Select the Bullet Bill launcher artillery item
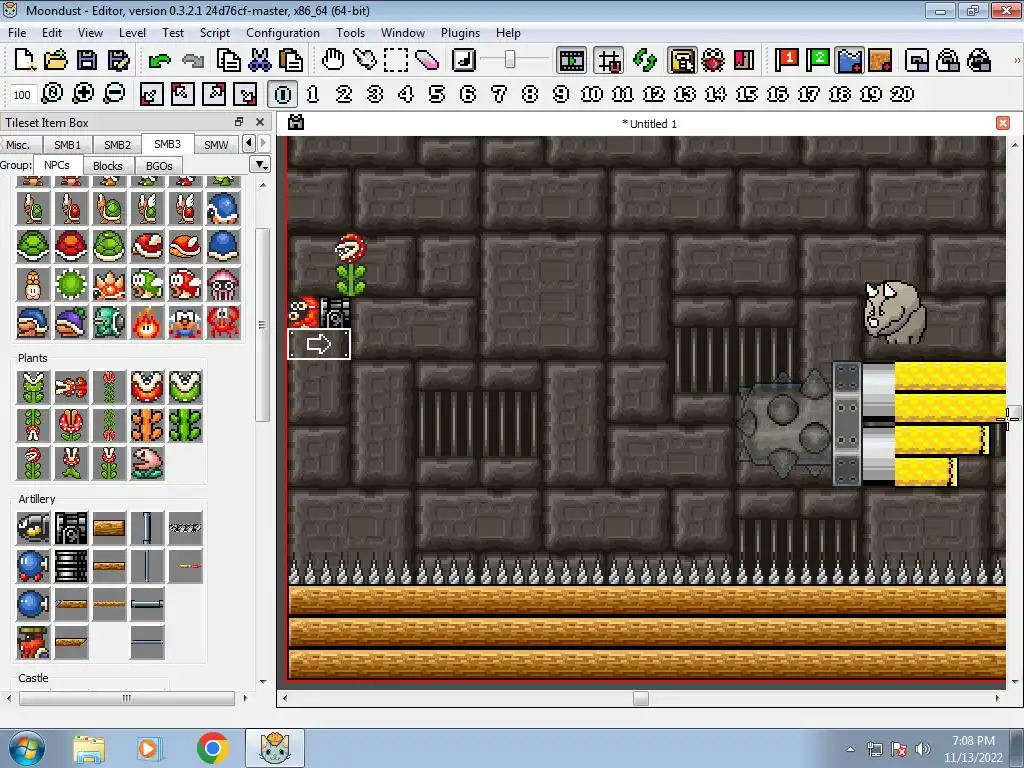Screen dimensions: 1024x768 coord(71,528)
